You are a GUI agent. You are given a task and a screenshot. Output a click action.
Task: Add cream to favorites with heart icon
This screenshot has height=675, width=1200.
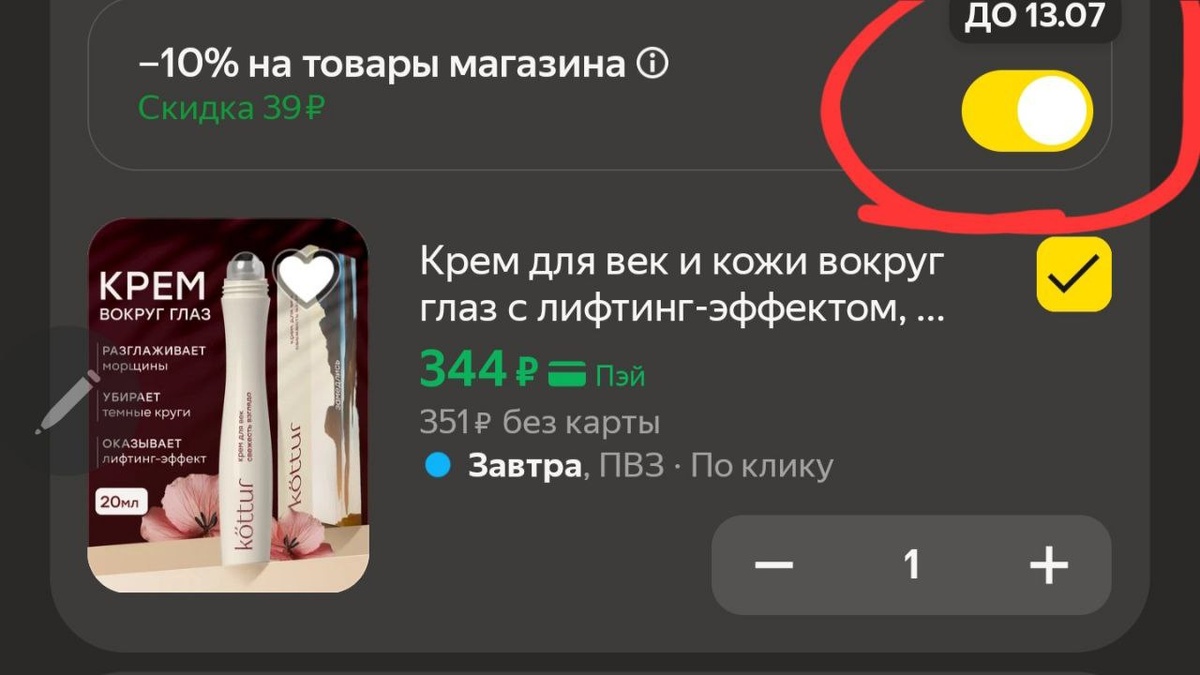pos(306,277)
